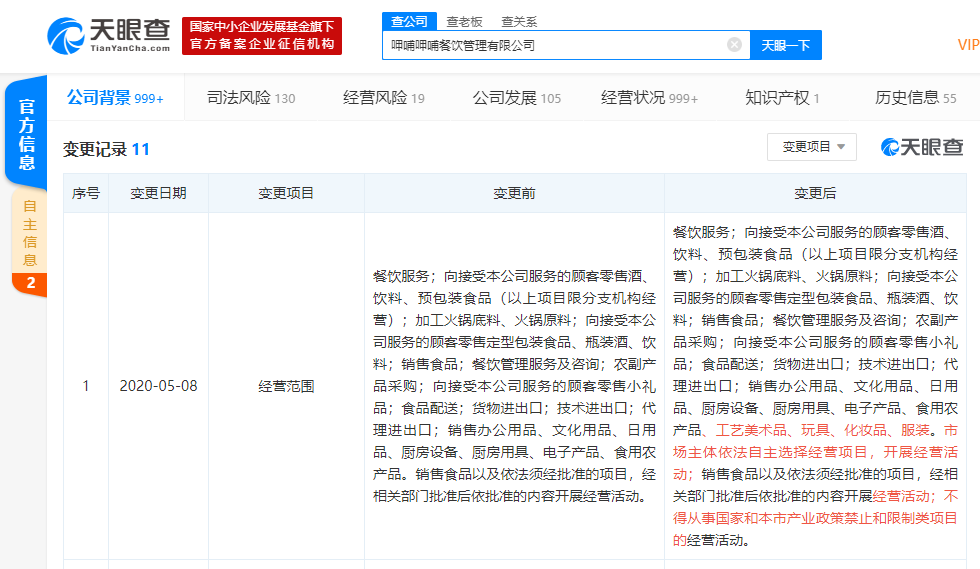Click the 变更记录 11 heading
This screenshot has height=569, width=980.
coord(106,149)
